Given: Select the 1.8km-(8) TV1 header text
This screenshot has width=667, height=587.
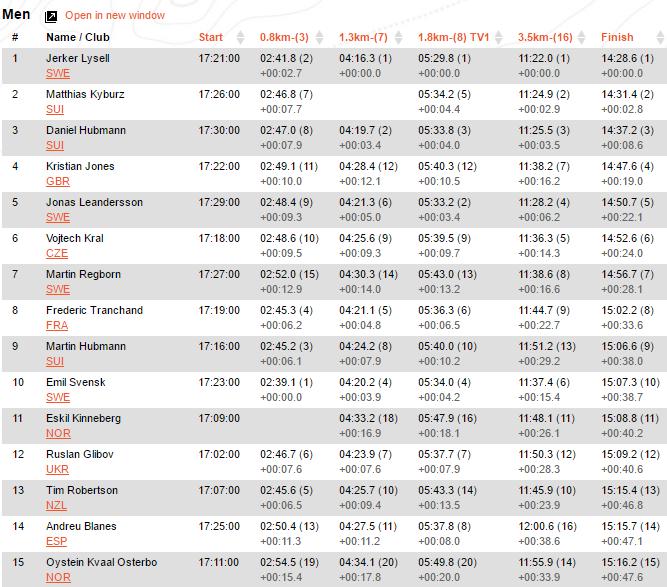Looking at the screenshot, I should click(453, 37).
